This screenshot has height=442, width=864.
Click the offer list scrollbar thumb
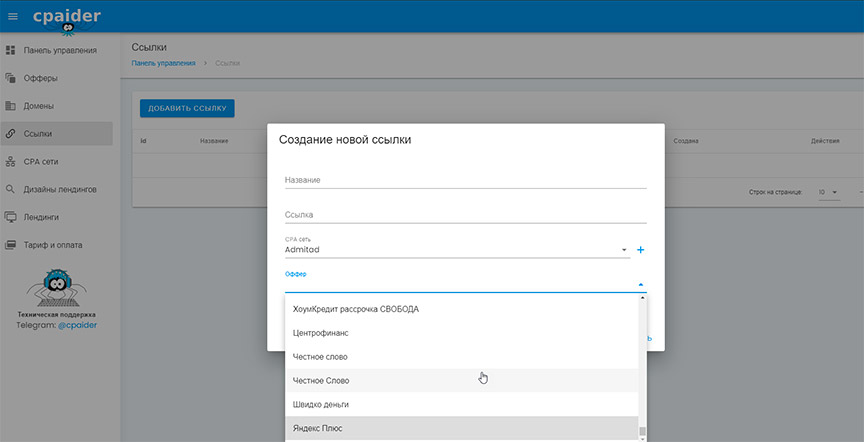(642, 431)
